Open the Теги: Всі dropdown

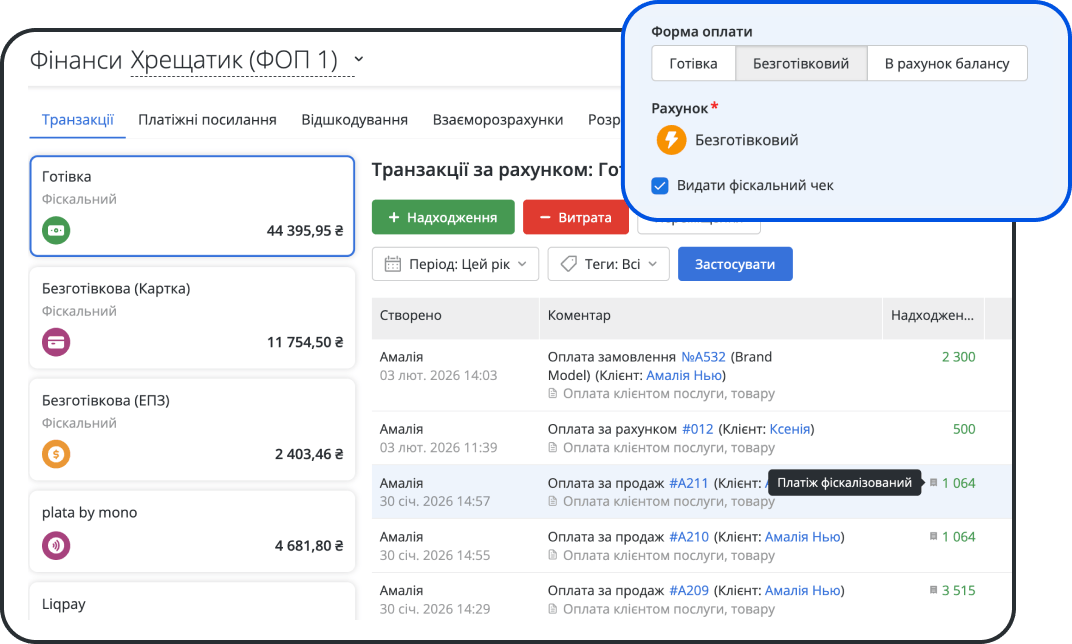608,264
